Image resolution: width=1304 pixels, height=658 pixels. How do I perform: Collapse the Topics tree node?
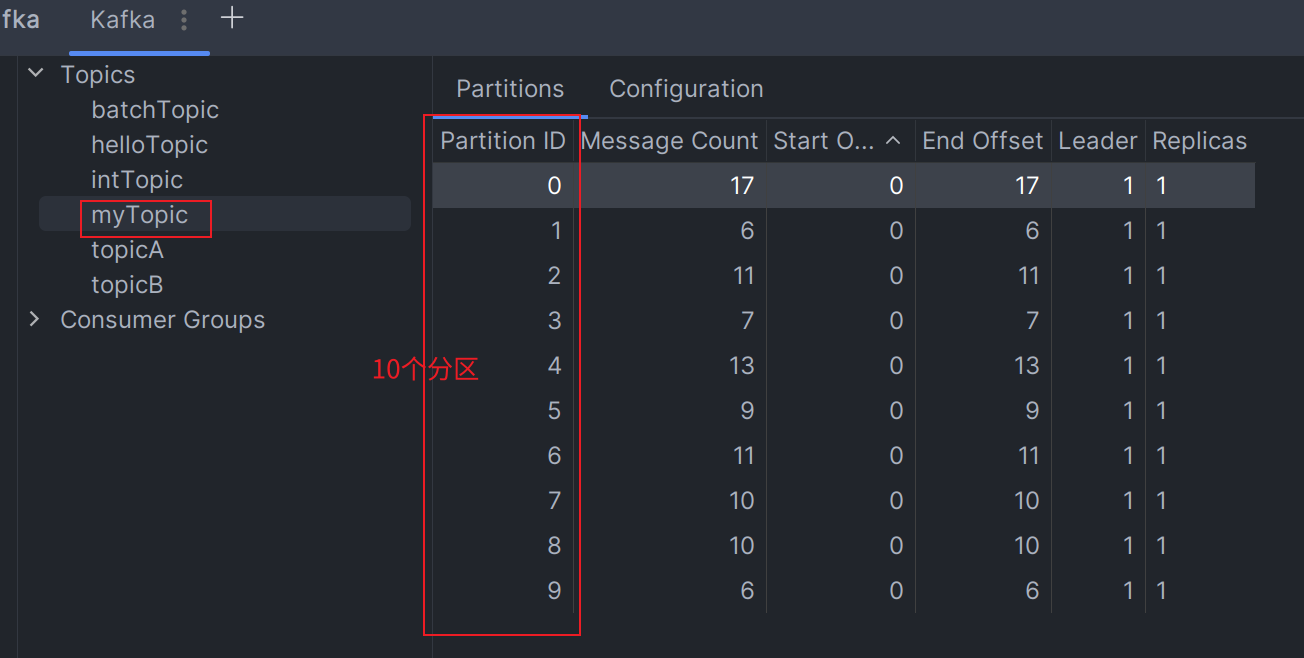tap(36, 74)
